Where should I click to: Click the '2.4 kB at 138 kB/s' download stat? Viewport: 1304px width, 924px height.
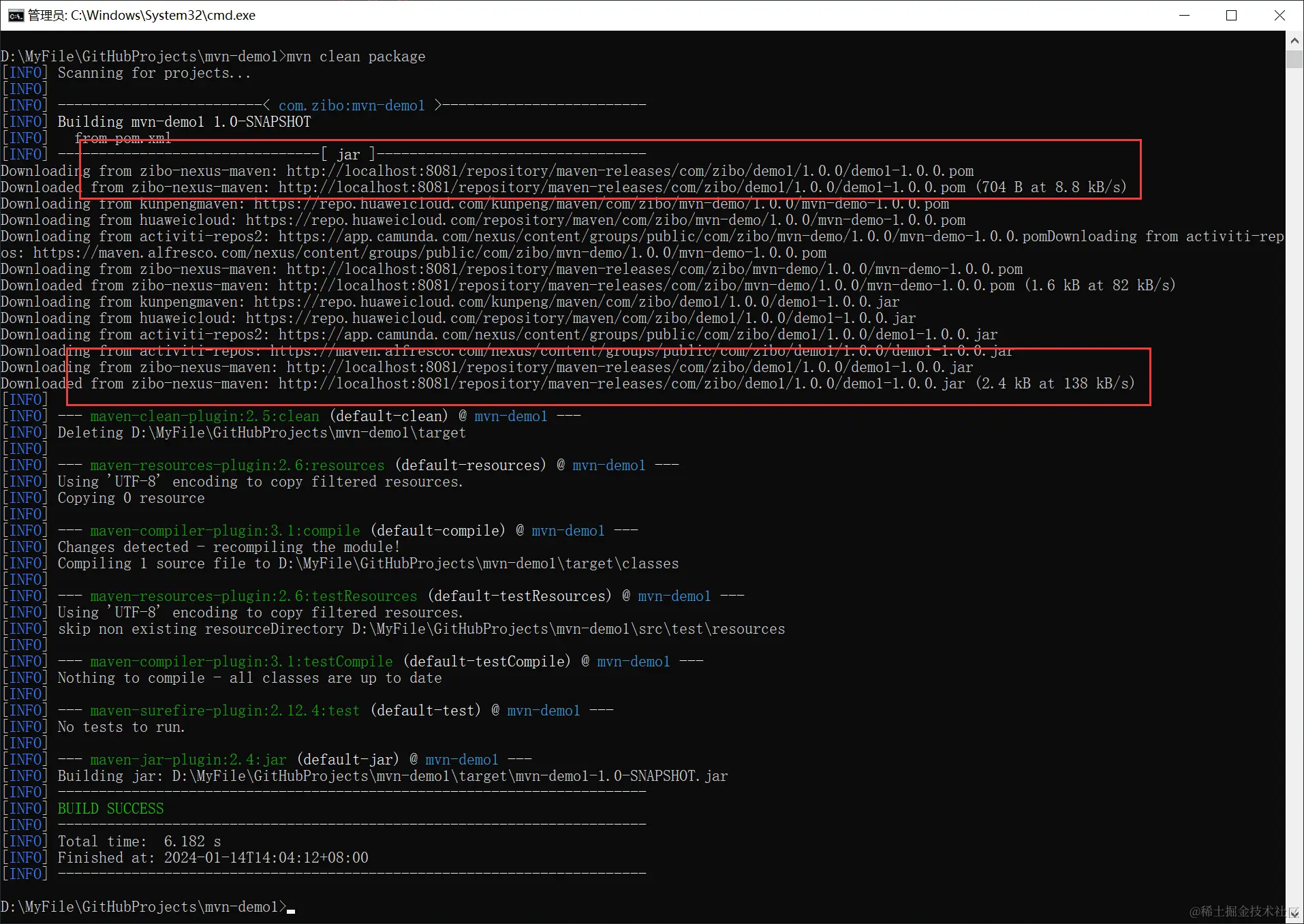point(1055,384)
